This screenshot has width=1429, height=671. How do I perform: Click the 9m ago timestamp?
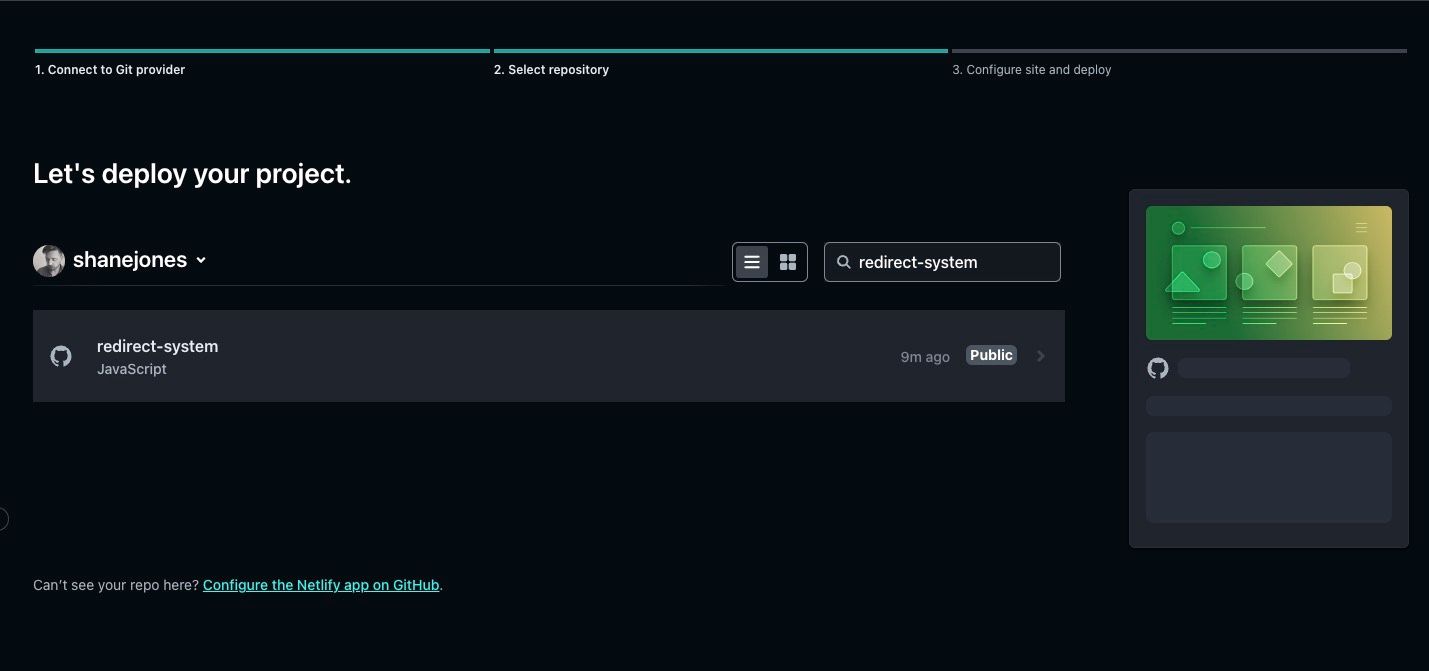pyautogui.click(x=925, y=357)
